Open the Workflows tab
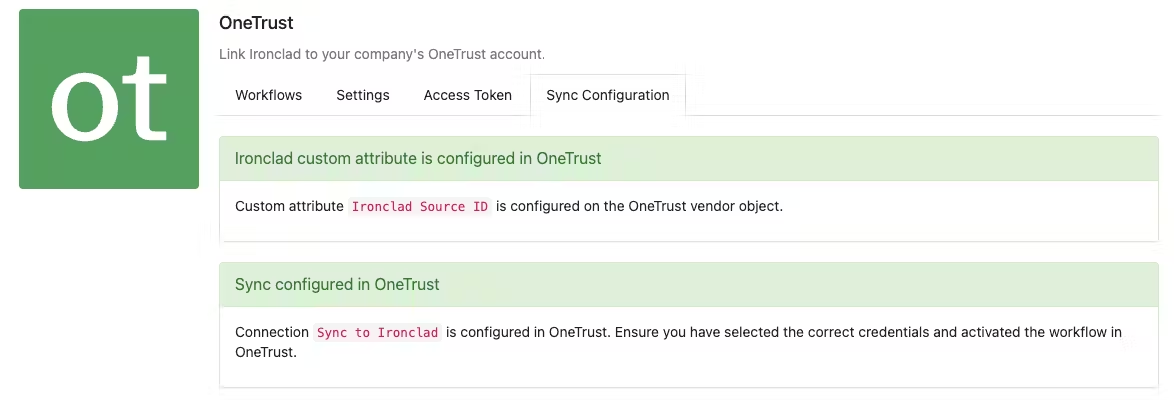This screenshot has width=1174, height=400. coord(268,95)
